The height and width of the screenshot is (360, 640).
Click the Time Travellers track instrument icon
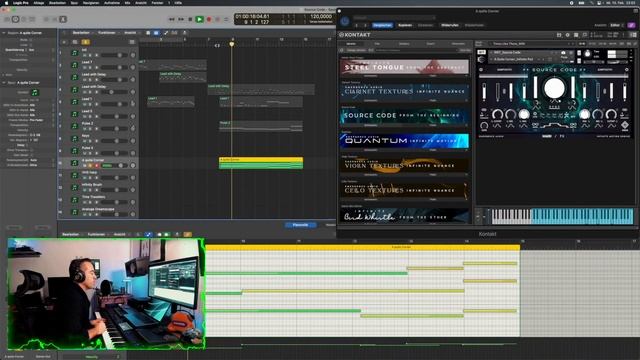coord(74,200)
